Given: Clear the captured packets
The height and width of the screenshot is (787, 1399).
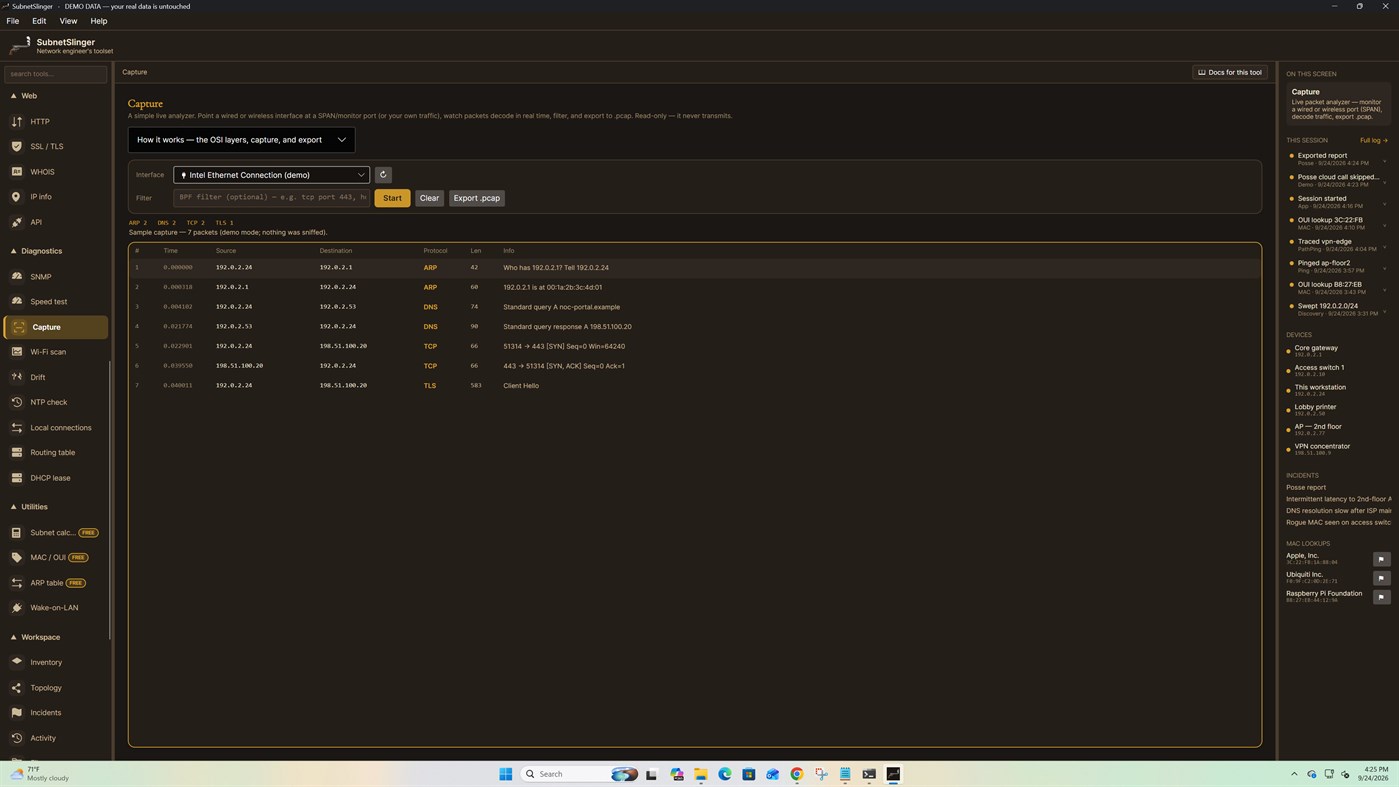Looking at the screenshot, I should click(429, 198).
